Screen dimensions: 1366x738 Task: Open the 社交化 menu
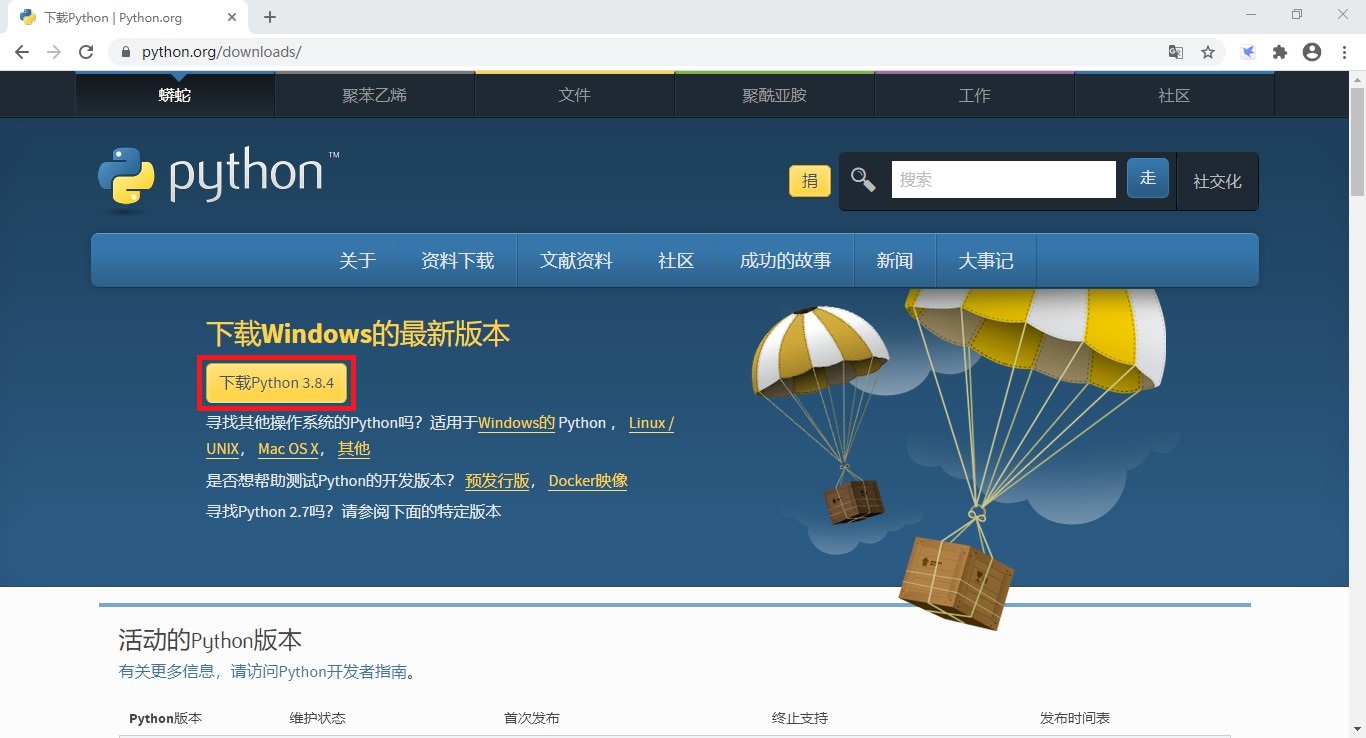point(1217,181)
